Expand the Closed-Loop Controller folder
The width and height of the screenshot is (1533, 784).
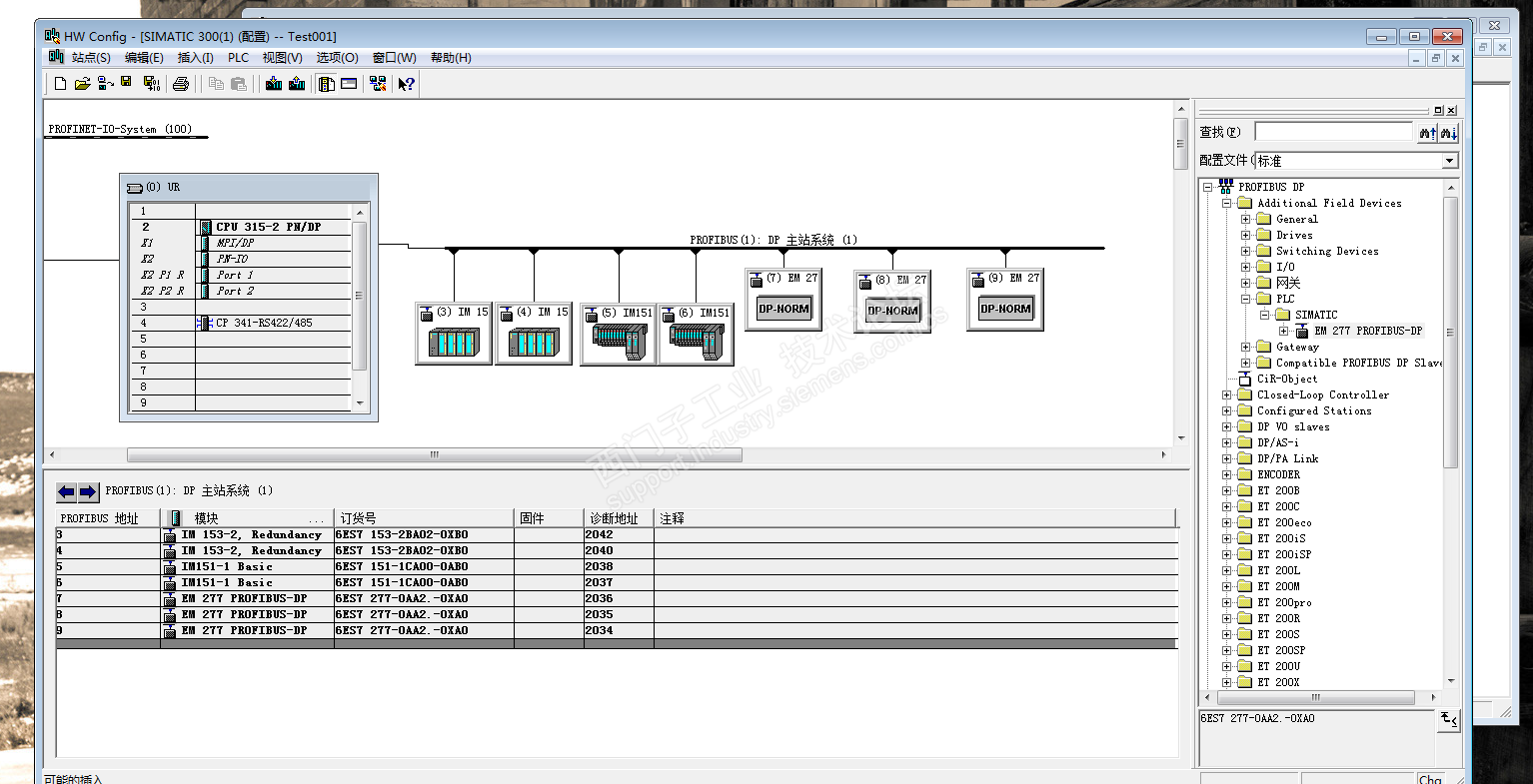point(1227,394)
